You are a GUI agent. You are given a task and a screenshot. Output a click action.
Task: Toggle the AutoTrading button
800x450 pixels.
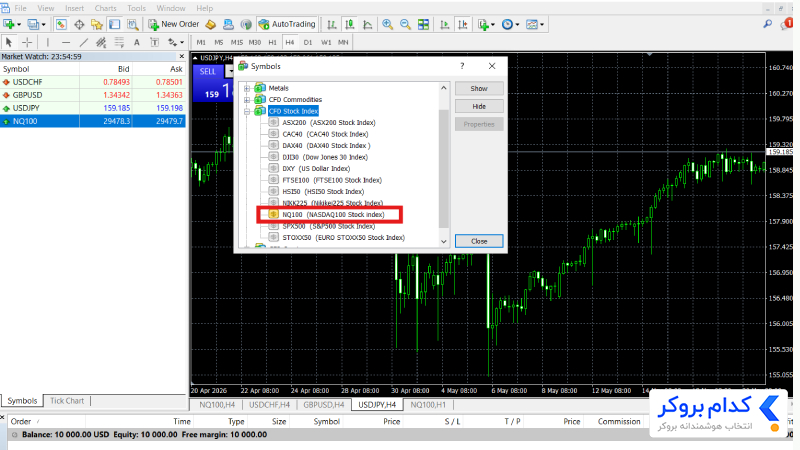coord(287,24)
